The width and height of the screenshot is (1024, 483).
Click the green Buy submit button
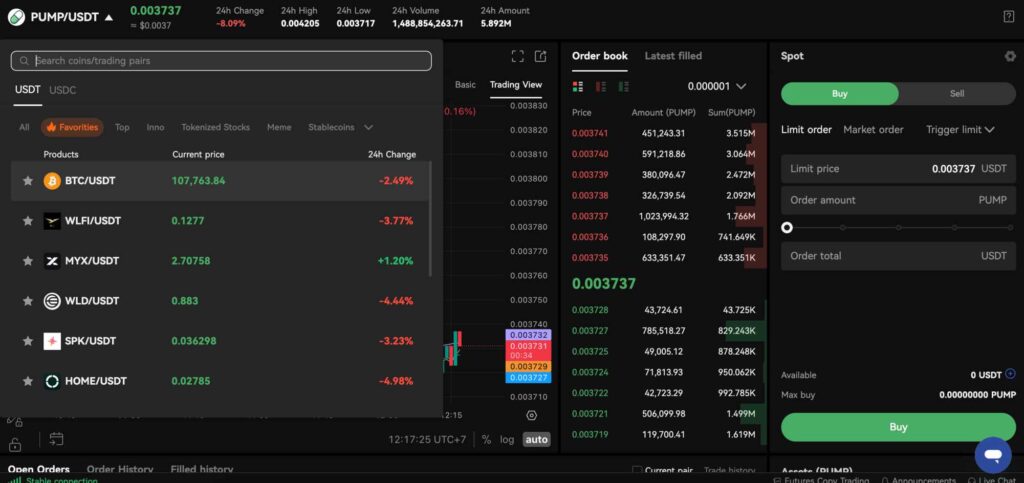click(x=898, y=427)
